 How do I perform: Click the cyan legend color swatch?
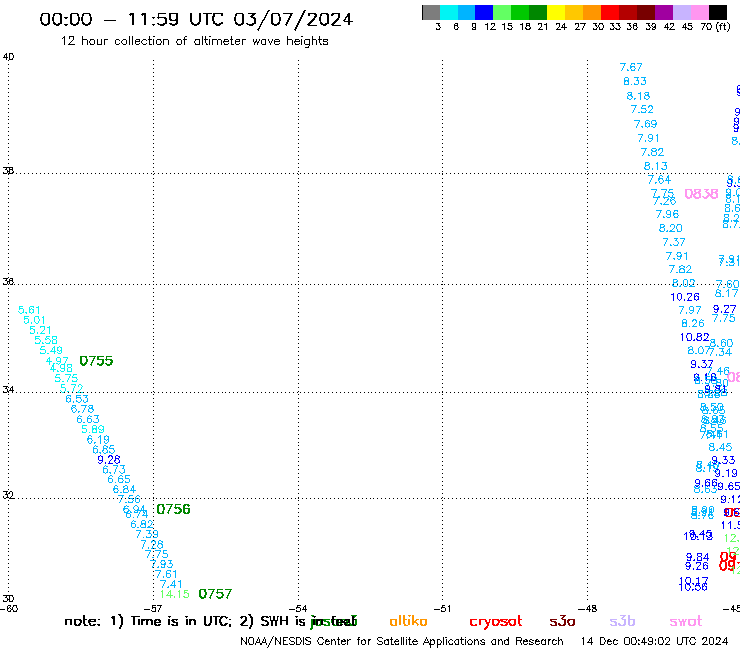pos(449,12)
